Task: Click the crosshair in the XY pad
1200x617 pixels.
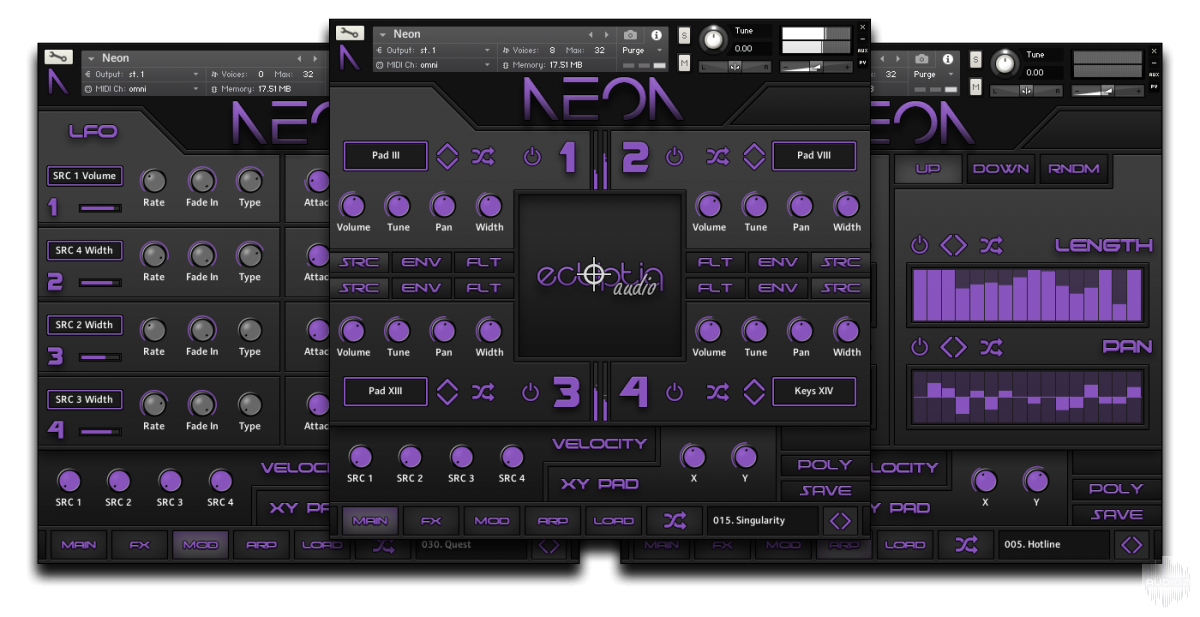Action: coord(595,273)
